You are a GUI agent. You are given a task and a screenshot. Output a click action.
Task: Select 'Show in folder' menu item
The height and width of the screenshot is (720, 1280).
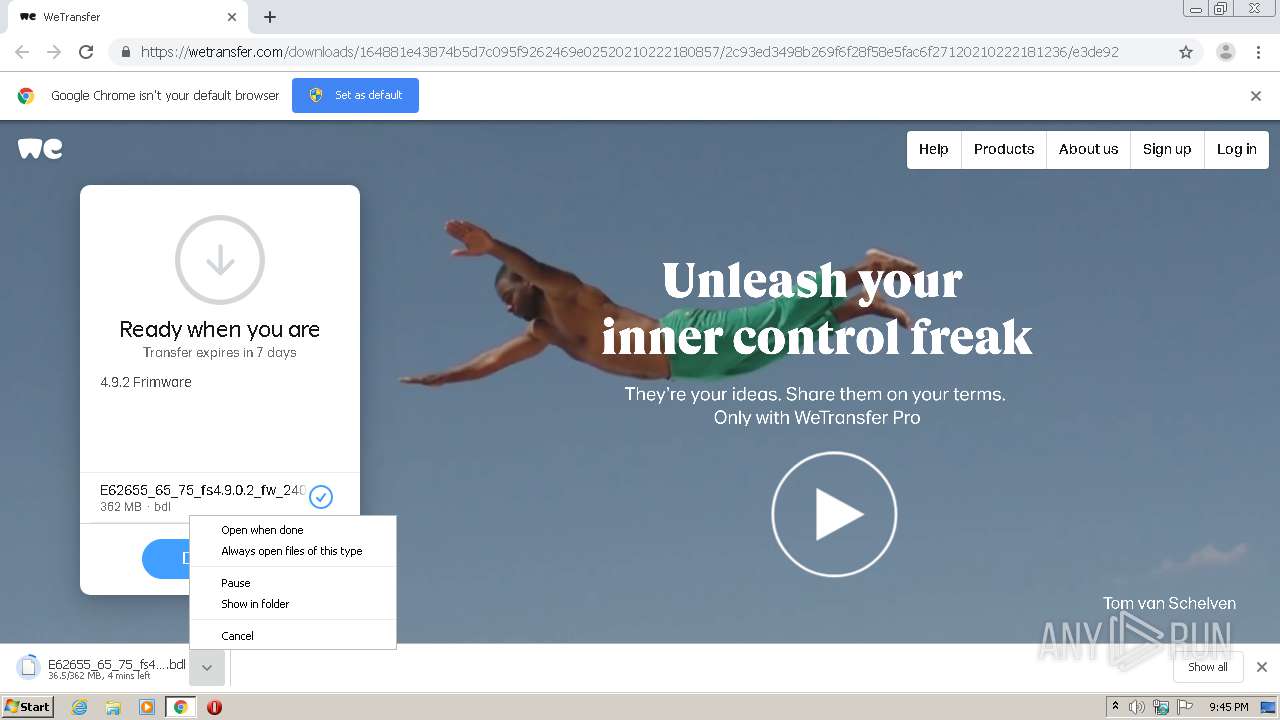point(293,604)
